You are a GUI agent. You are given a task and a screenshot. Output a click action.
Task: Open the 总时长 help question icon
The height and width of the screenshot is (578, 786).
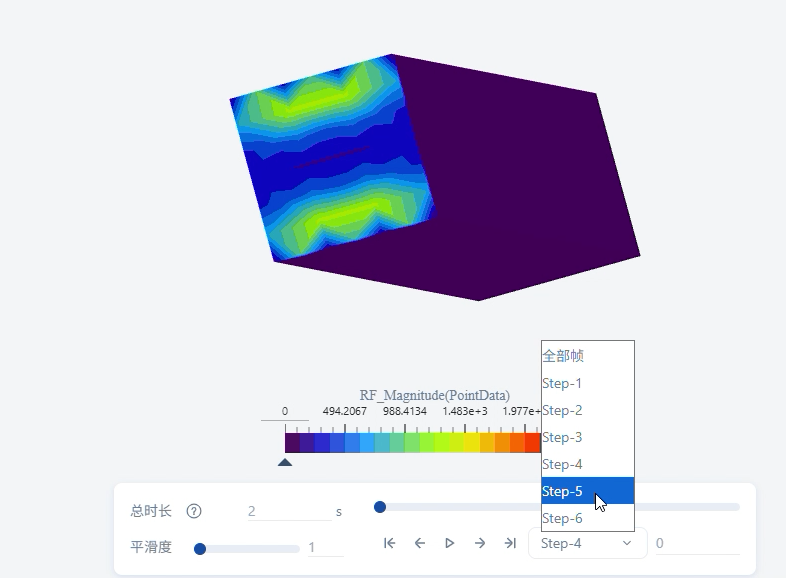pyautogui.click(x=194, y=511)
